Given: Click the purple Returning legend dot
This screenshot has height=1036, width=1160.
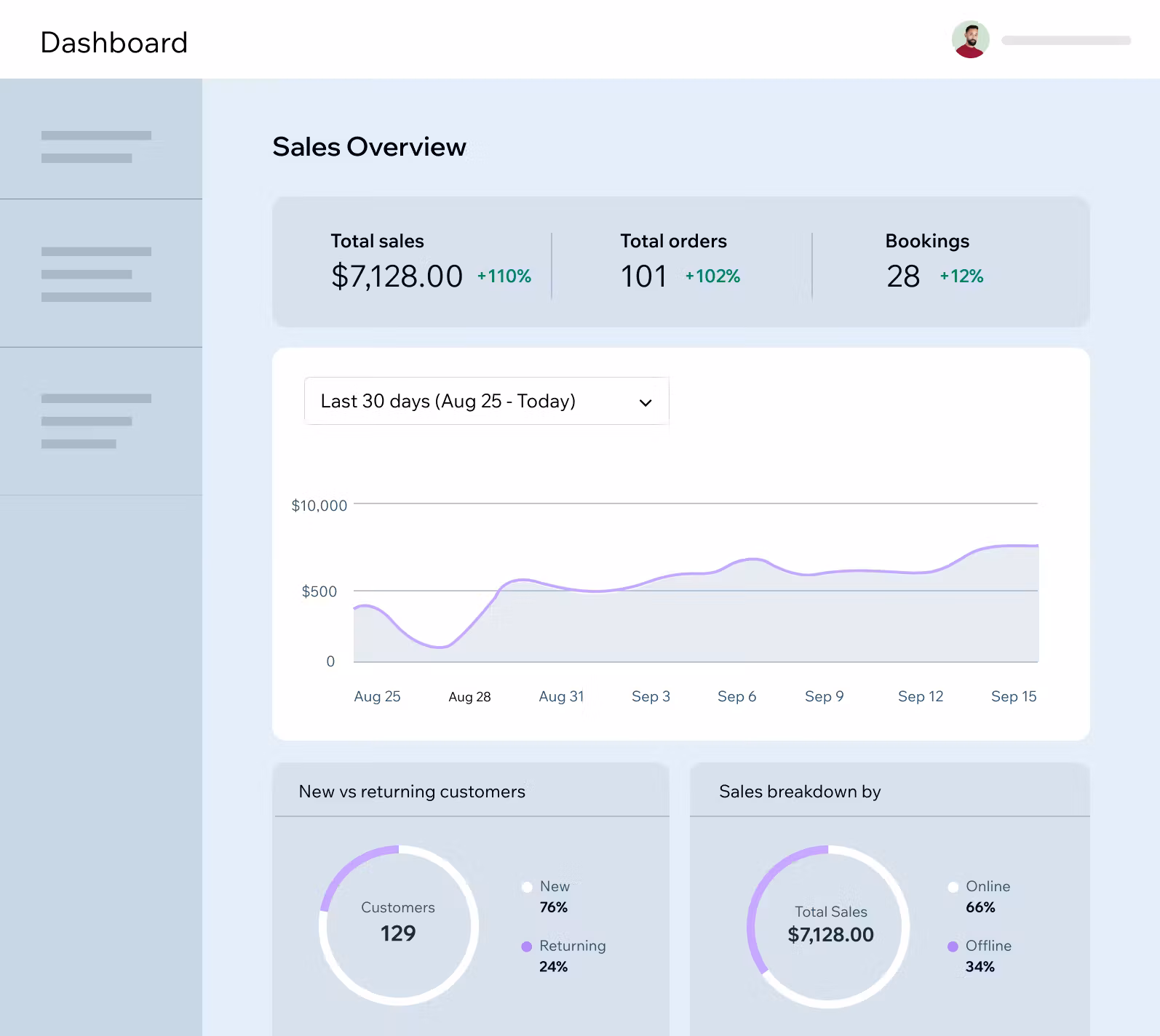Looking at the screenshot, I should [527, 947].
